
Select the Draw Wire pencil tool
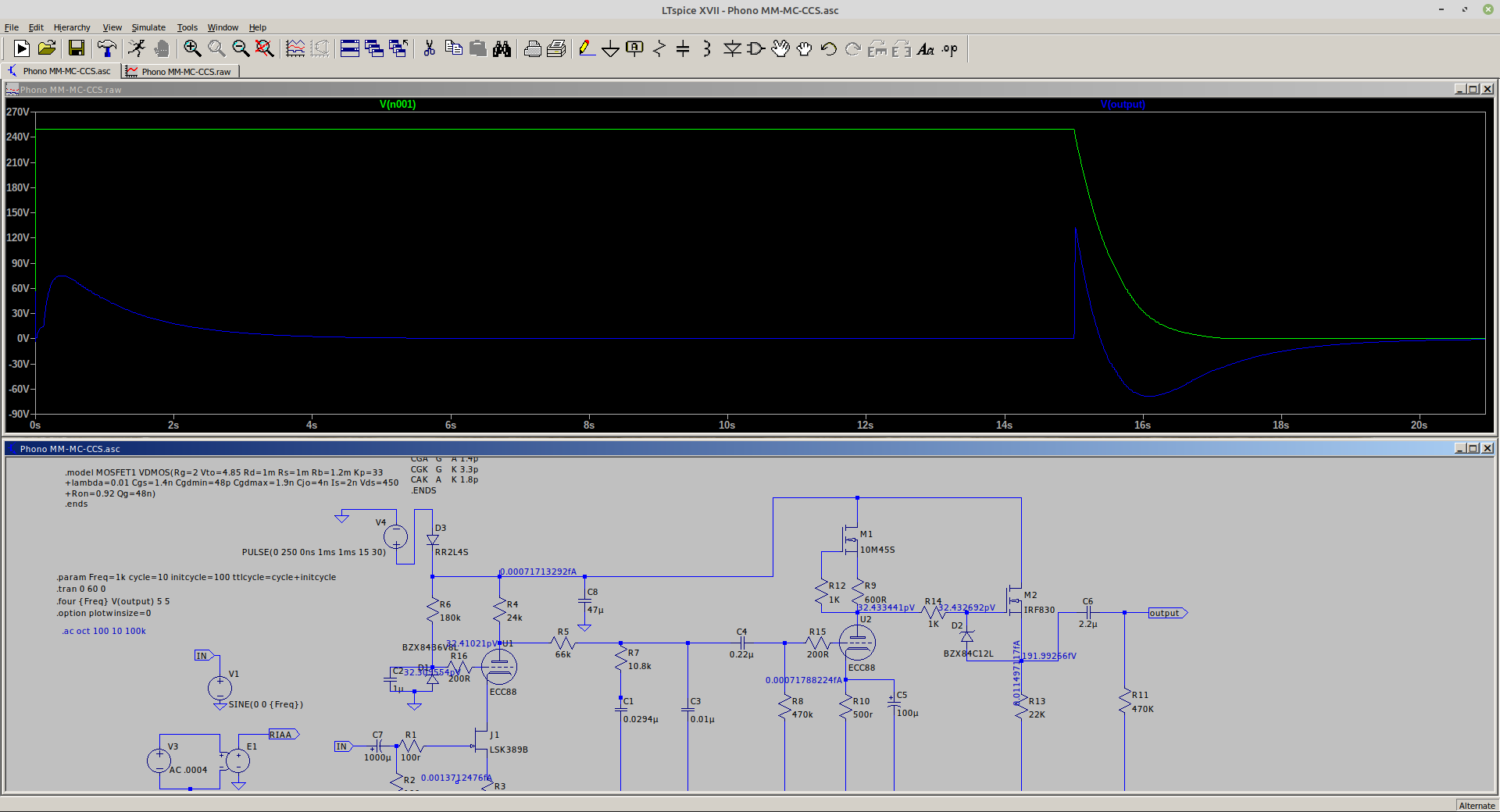[x=586, y=48]
